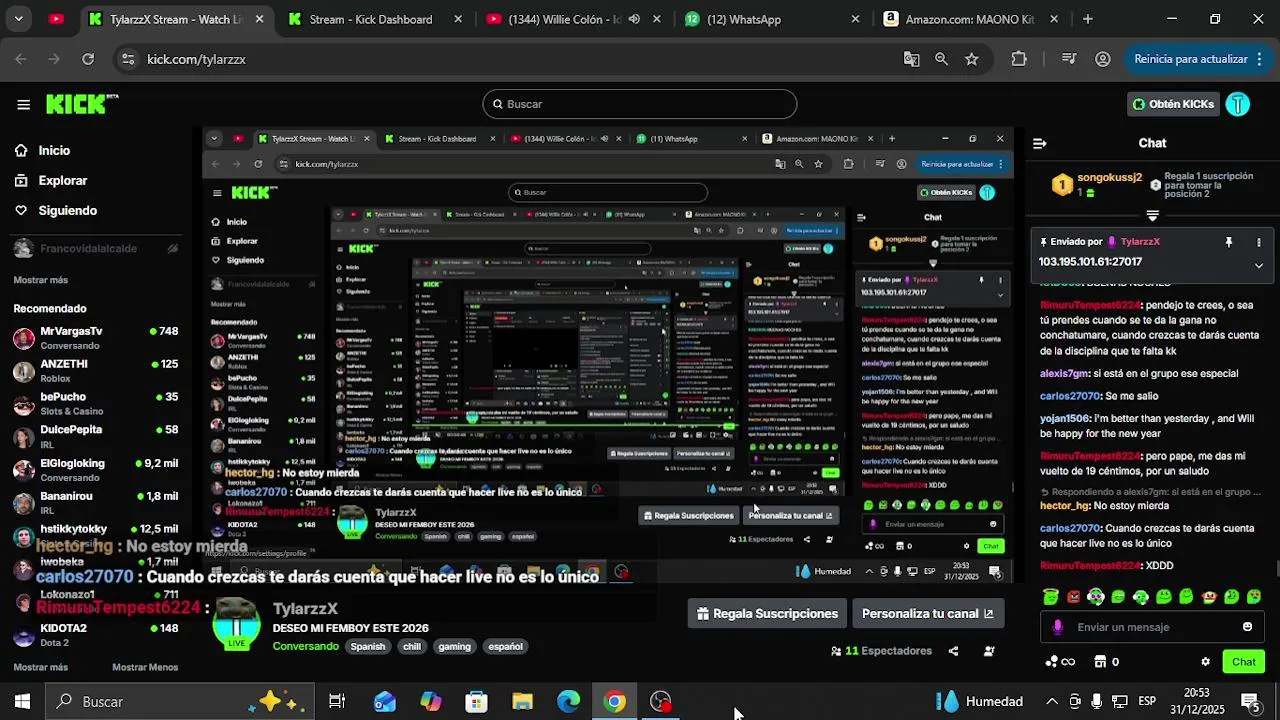Open pinned message options menu
Screen dimensions: 1280x720
coord(1259,242)
